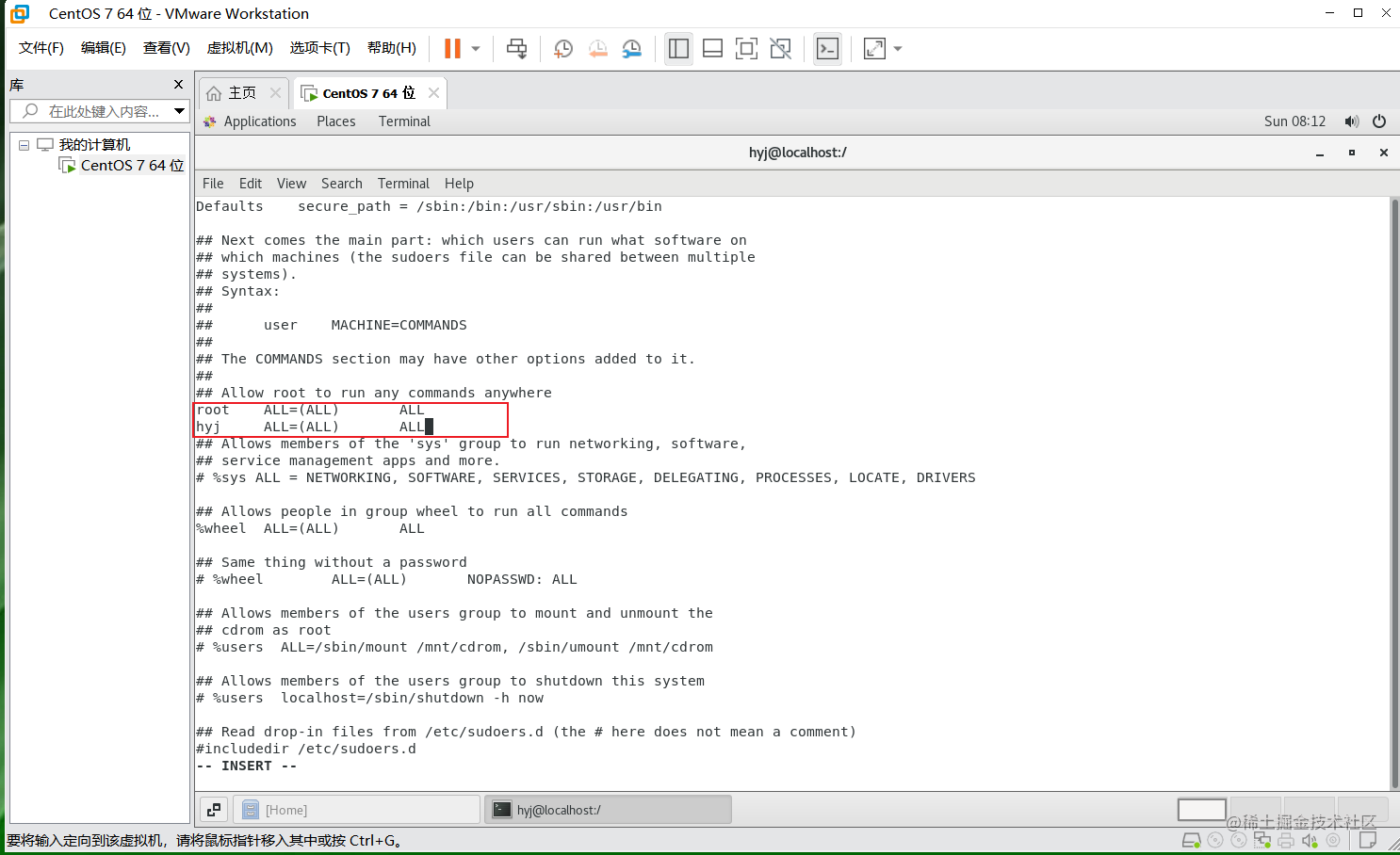The image size is (1400, 855).
Task: Click the revert to snapshot icon
Action: (x=597, y=48)
